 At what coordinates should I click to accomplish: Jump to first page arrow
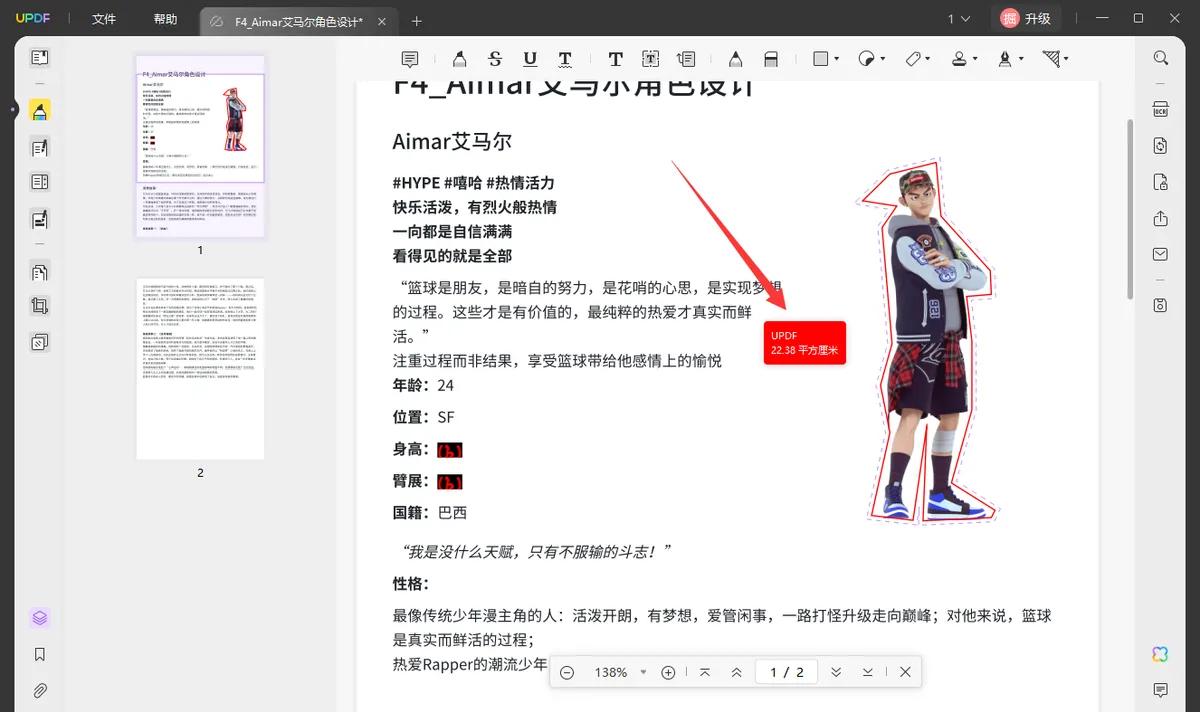(705, 672)
